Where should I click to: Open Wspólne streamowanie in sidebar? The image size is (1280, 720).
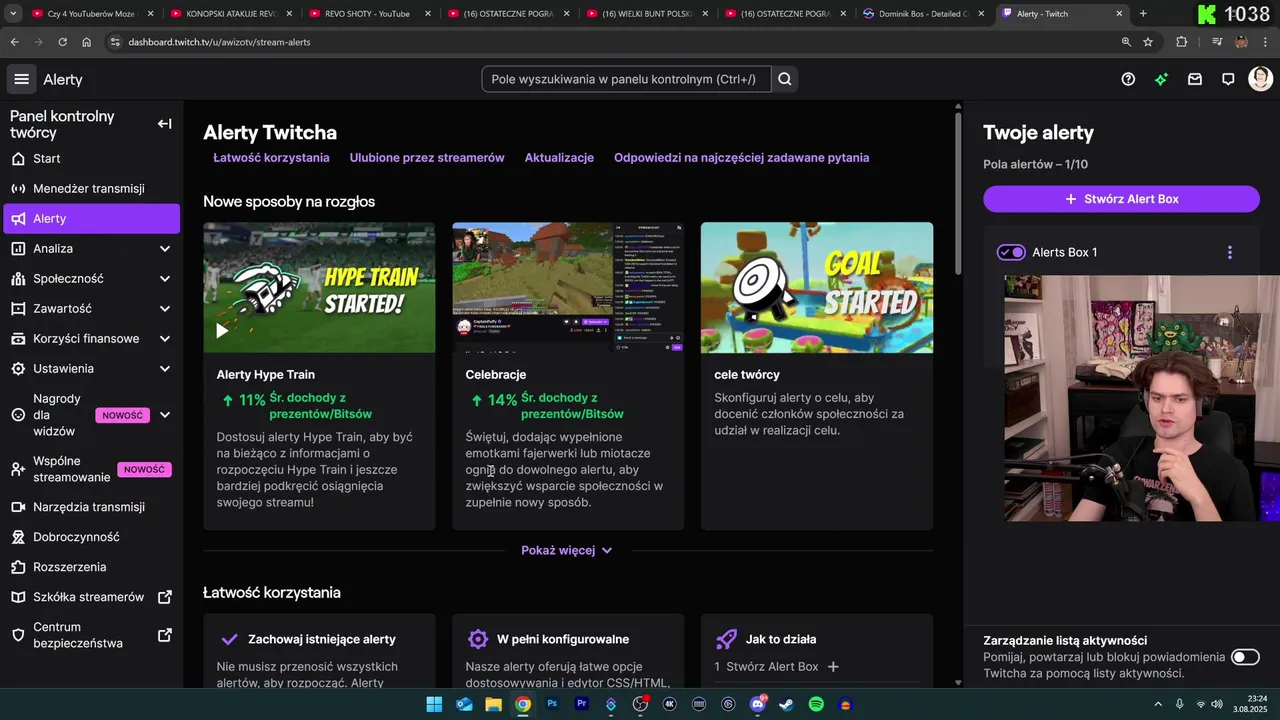(x=92, y=469)
